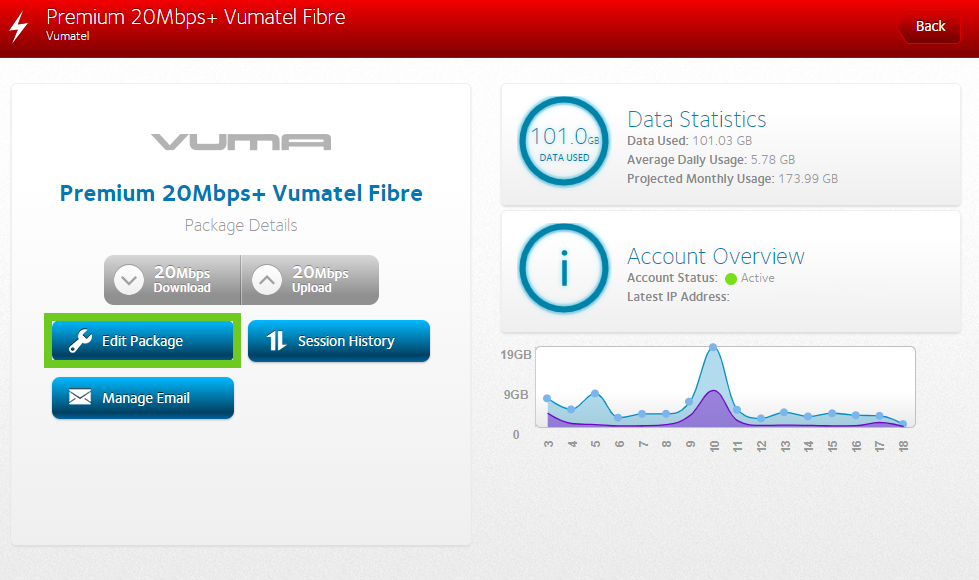Click the envelope icon on Manage Email

click(x=80, y=398)
